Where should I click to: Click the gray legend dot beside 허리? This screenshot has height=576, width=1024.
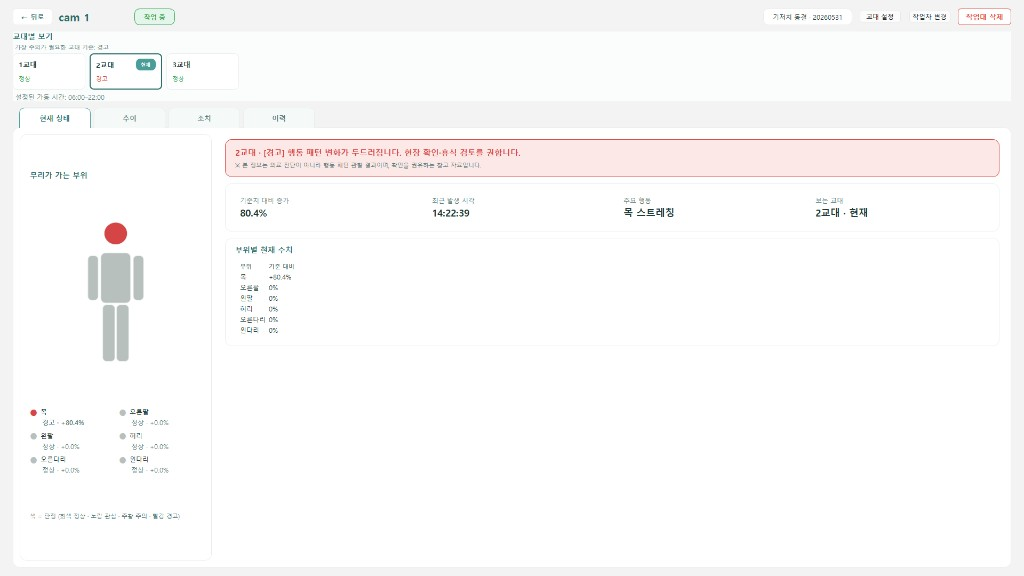pyautogui.click(x=123, y=436)
